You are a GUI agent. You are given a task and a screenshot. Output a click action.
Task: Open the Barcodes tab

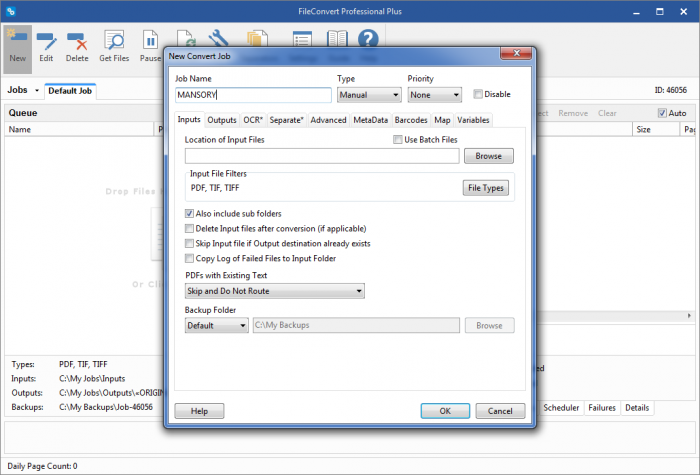tap(411, 120)
